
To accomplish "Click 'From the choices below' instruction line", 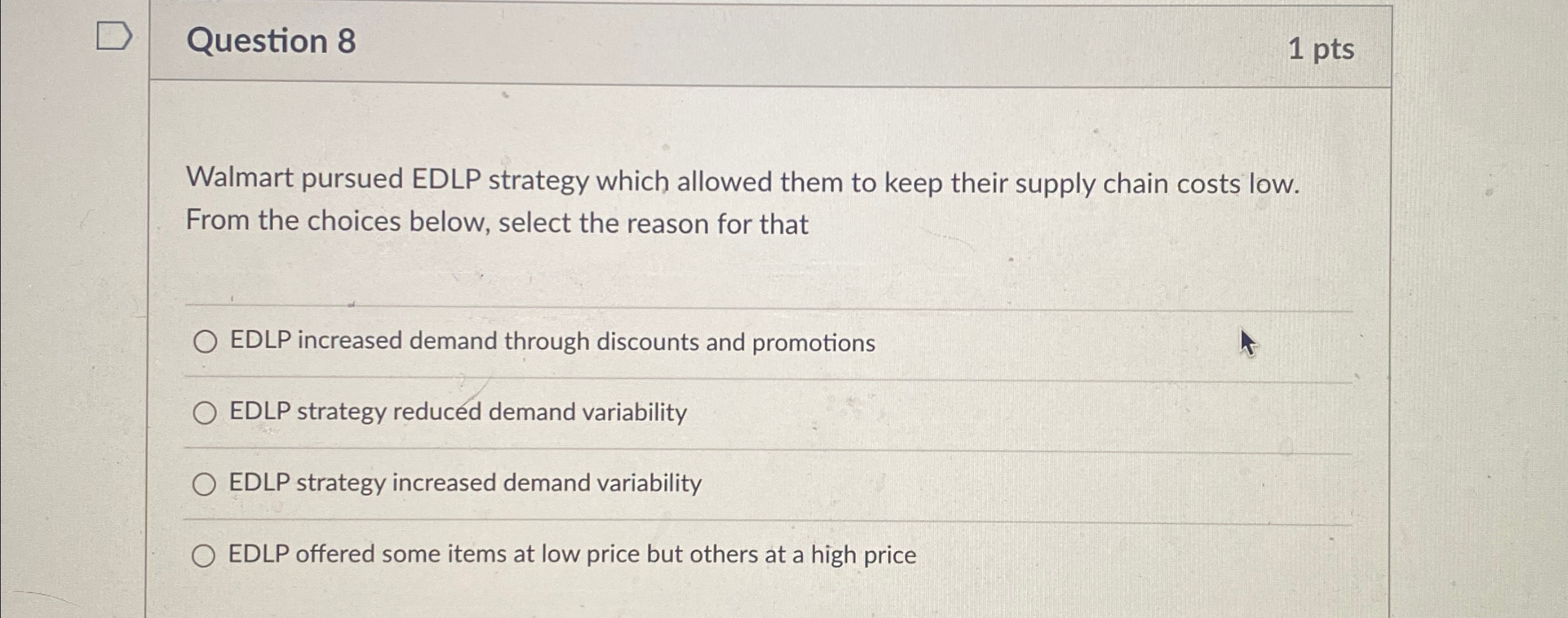I will (x=336, y=221).
